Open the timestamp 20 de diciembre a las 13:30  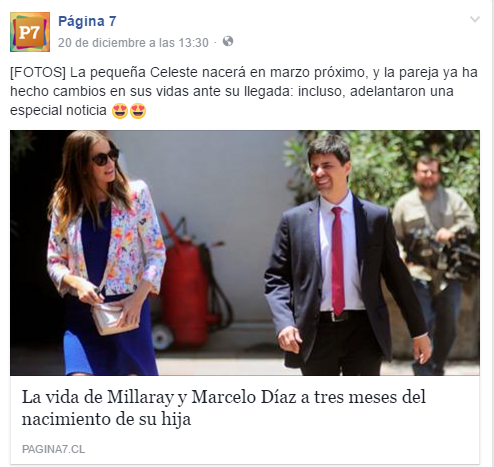click(x=133, y=43)
